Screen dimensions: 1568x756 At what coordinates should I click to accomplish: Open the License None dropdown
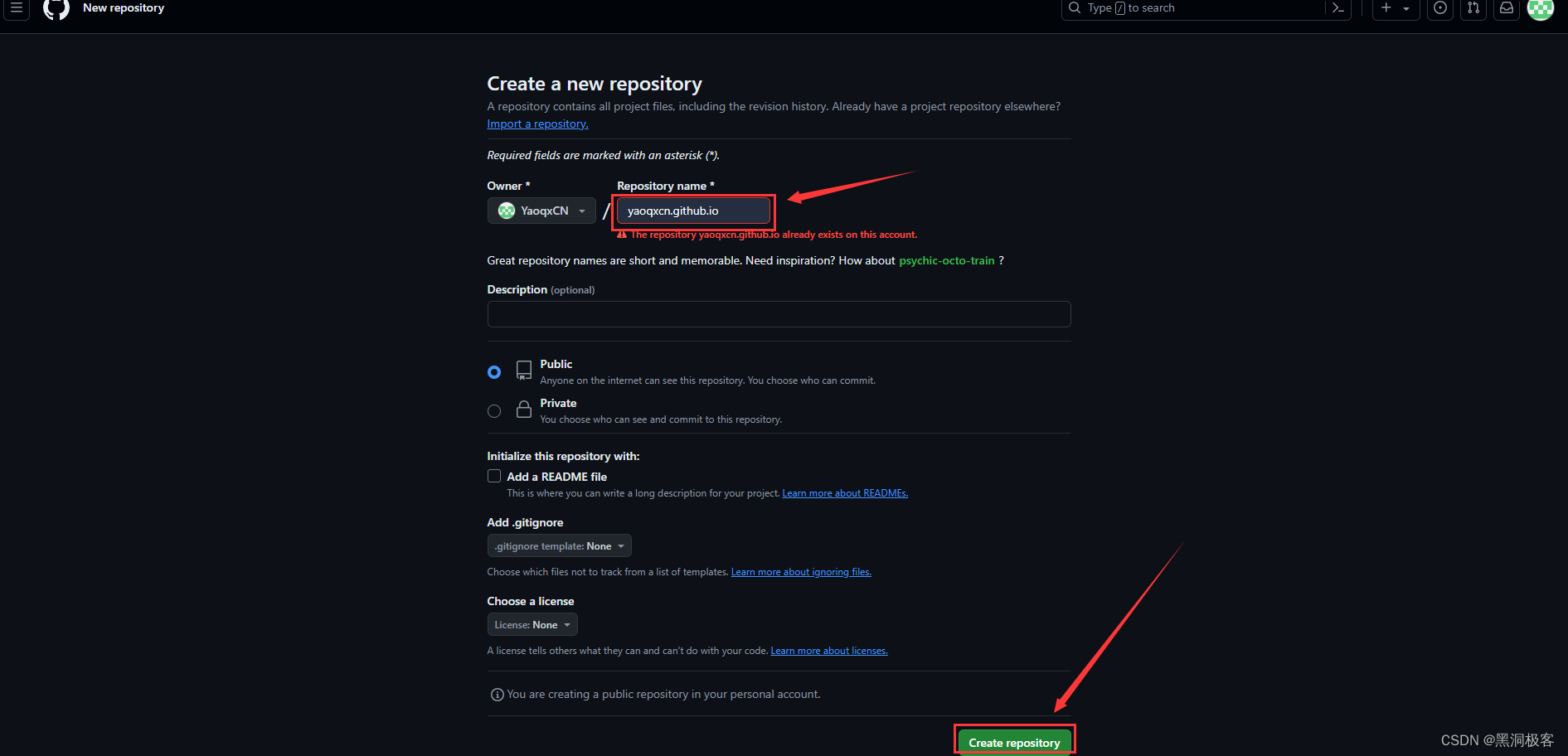pyautogui.click(x=532, y=624)
